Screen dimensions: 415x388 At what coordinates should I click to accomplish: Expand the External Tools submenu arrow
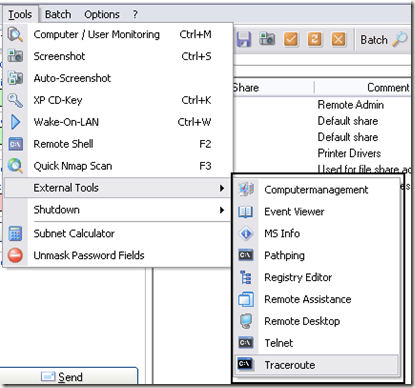(x=222, y=188)
